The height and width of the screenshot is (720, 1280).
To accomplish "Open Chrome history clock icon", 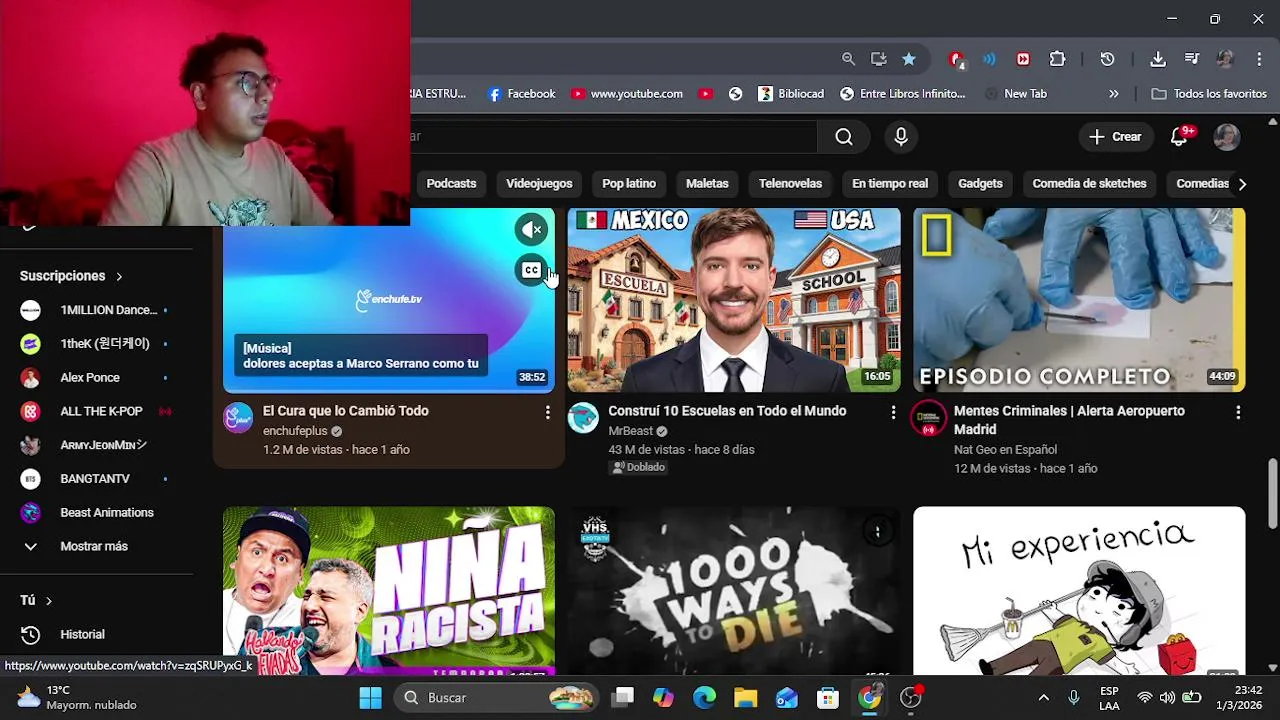I will tap(1107, 59).
